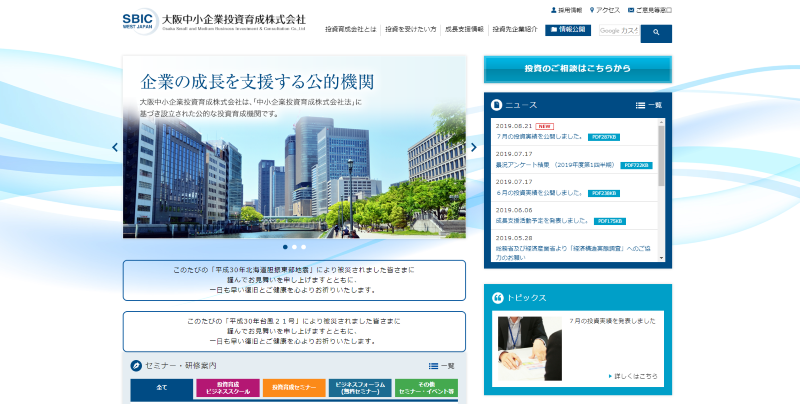Select 投資育成ビジネススクール tab
The width and height of the screenshot is (800, 404).
(228, 388)
